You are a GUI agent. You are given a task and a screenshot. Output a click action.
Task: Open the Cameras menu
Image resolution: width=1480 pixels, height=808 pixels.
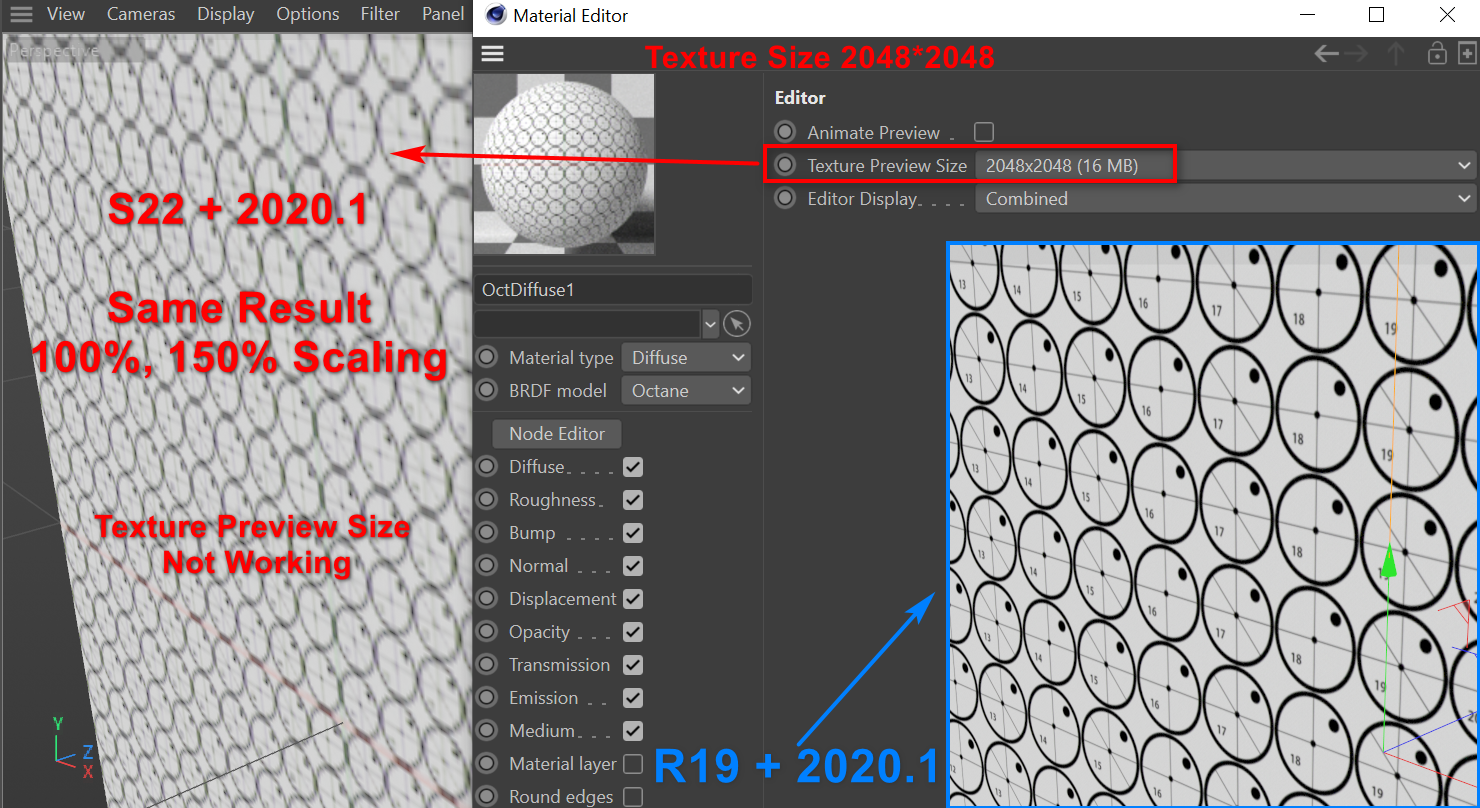141,15
